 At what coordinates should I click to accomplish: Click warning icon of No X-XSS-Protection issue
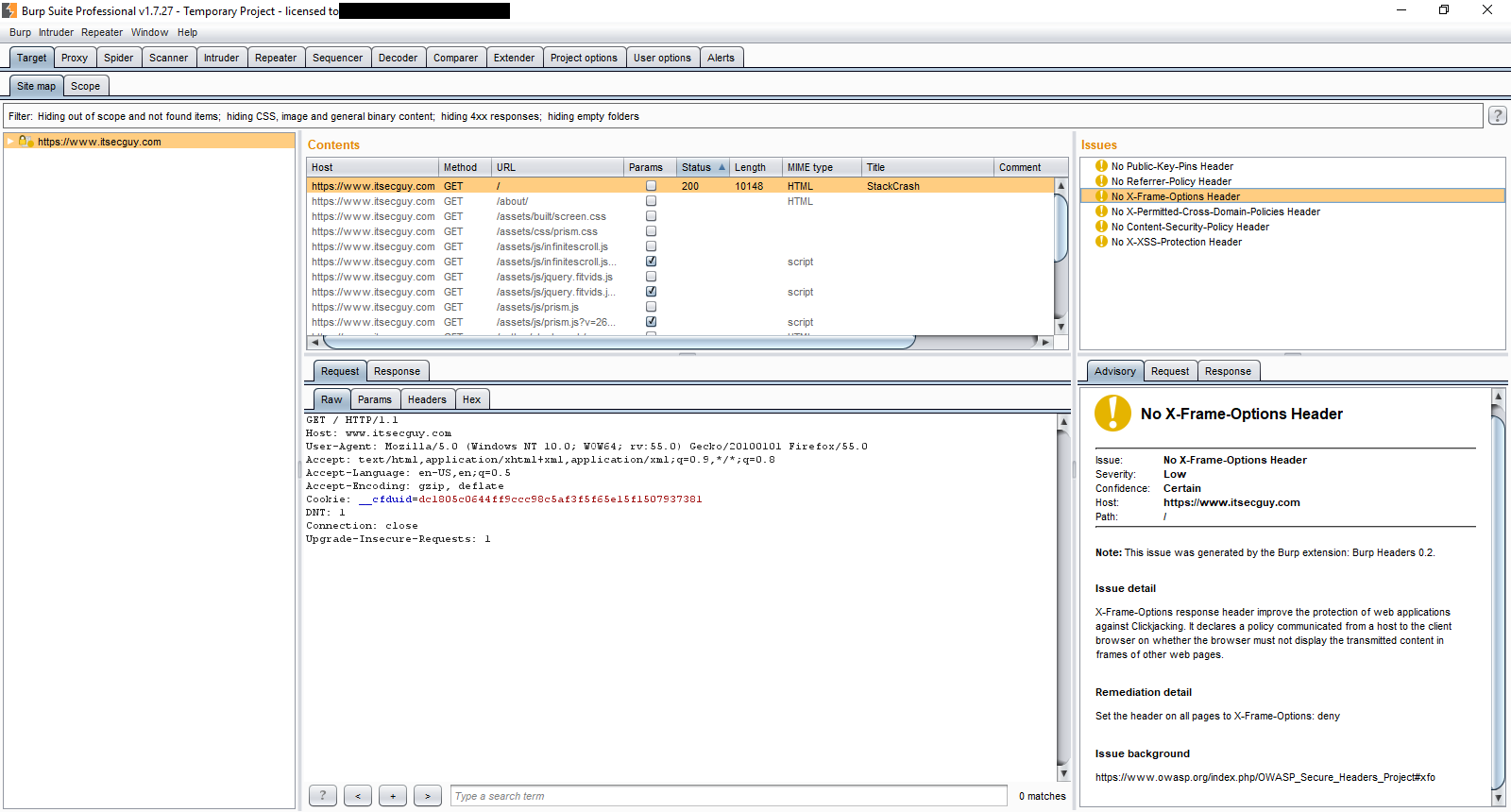point(1101,242)
